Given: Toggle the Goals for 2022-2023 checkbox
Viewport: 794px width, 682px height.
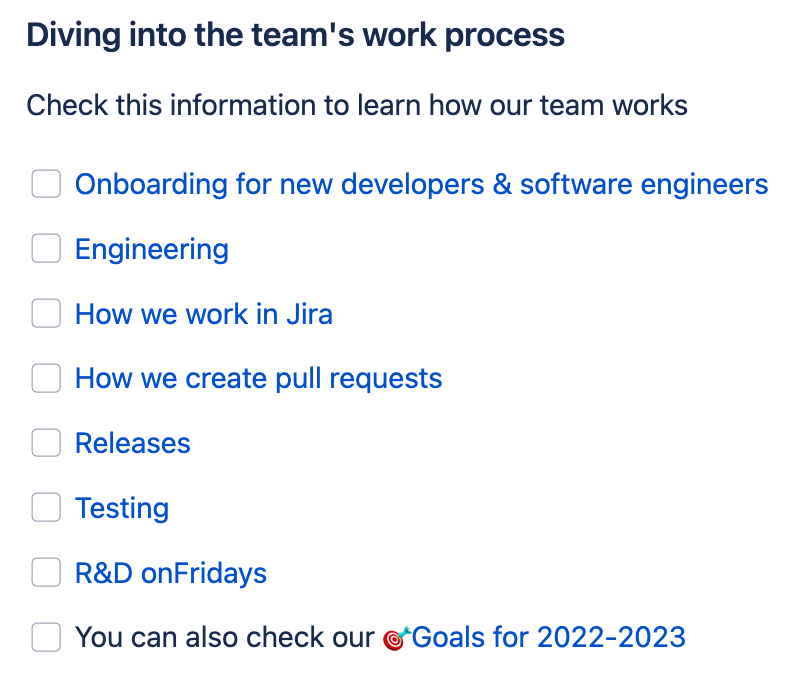Looking at the screenshot, I should pyautogui.click(x=46, y=637).
